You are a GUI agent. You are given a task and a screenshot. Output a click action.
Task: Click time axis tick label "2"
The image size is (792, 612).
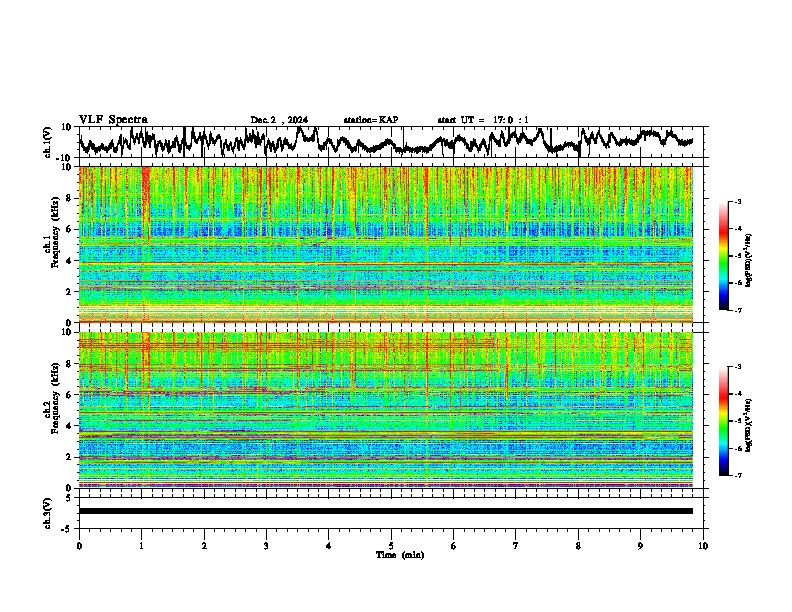pos(204,546)
